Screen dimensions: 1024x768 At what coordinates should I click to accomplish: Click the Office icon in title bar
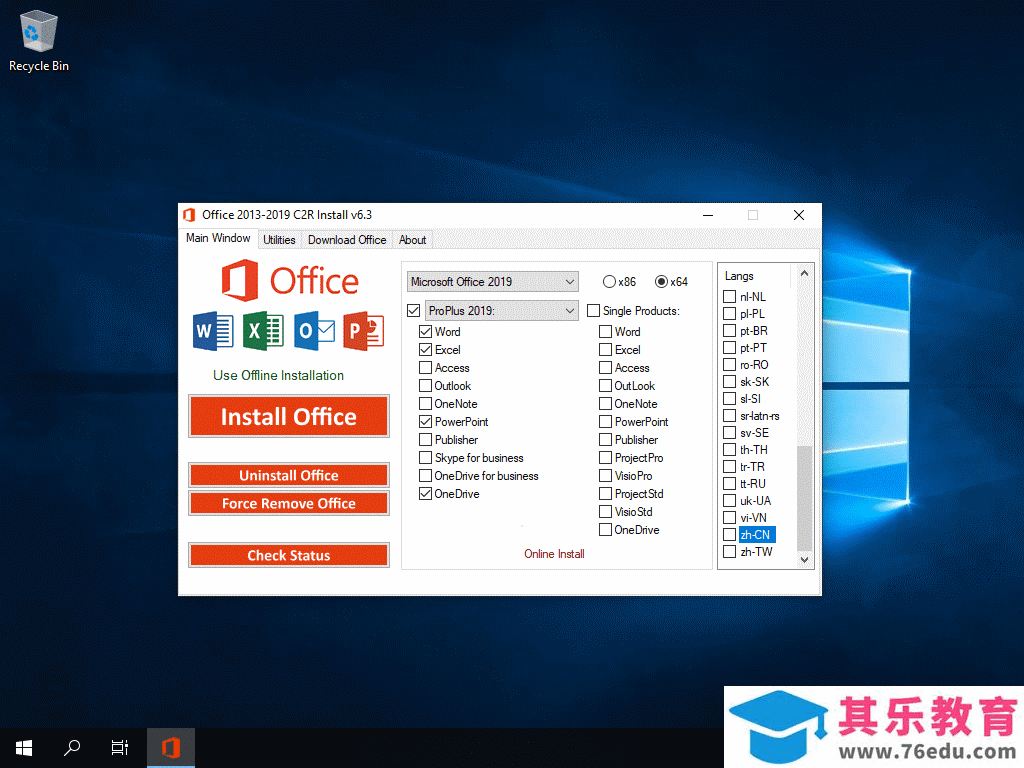click(x=189, y=215)
